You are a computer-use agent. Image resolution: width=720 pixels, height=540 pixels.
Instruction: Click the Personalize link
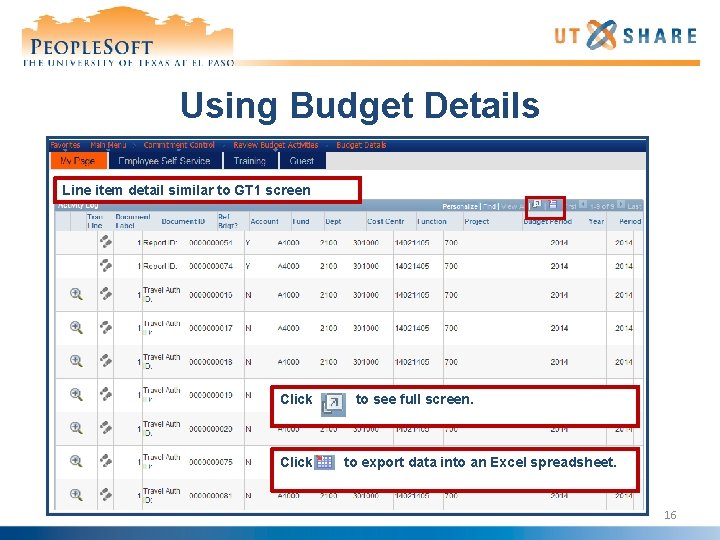click(x=460, y=207)
